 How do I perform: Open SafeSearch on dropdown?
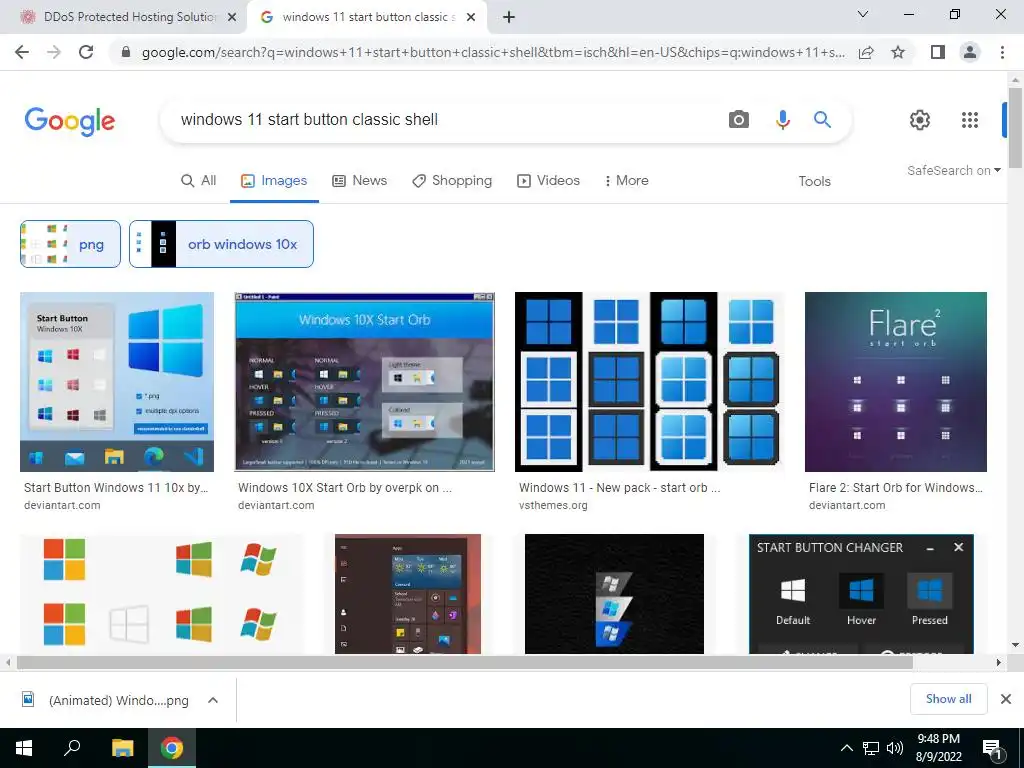953,170
